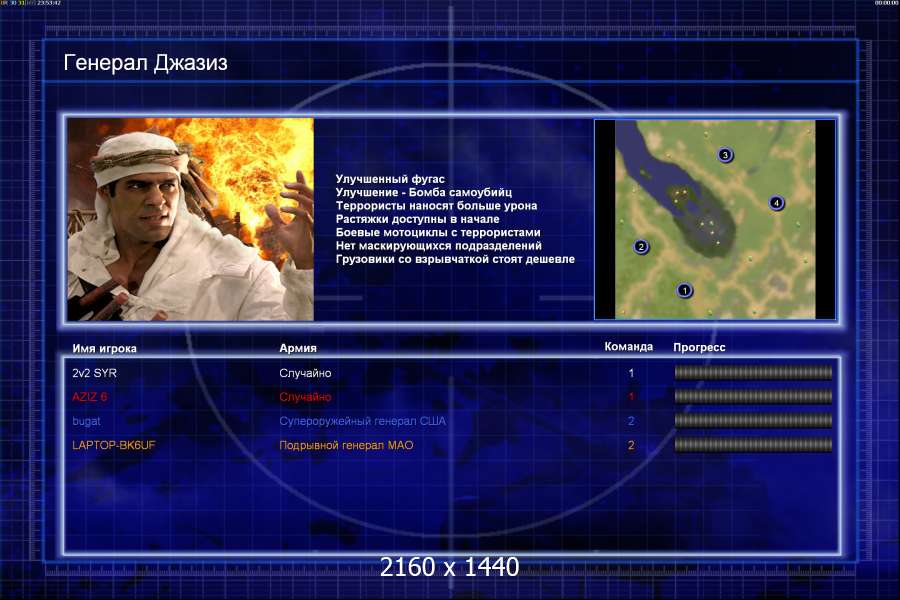Click the 'Армия' column header
The image size is (900, 600).
tap(298, 348)
